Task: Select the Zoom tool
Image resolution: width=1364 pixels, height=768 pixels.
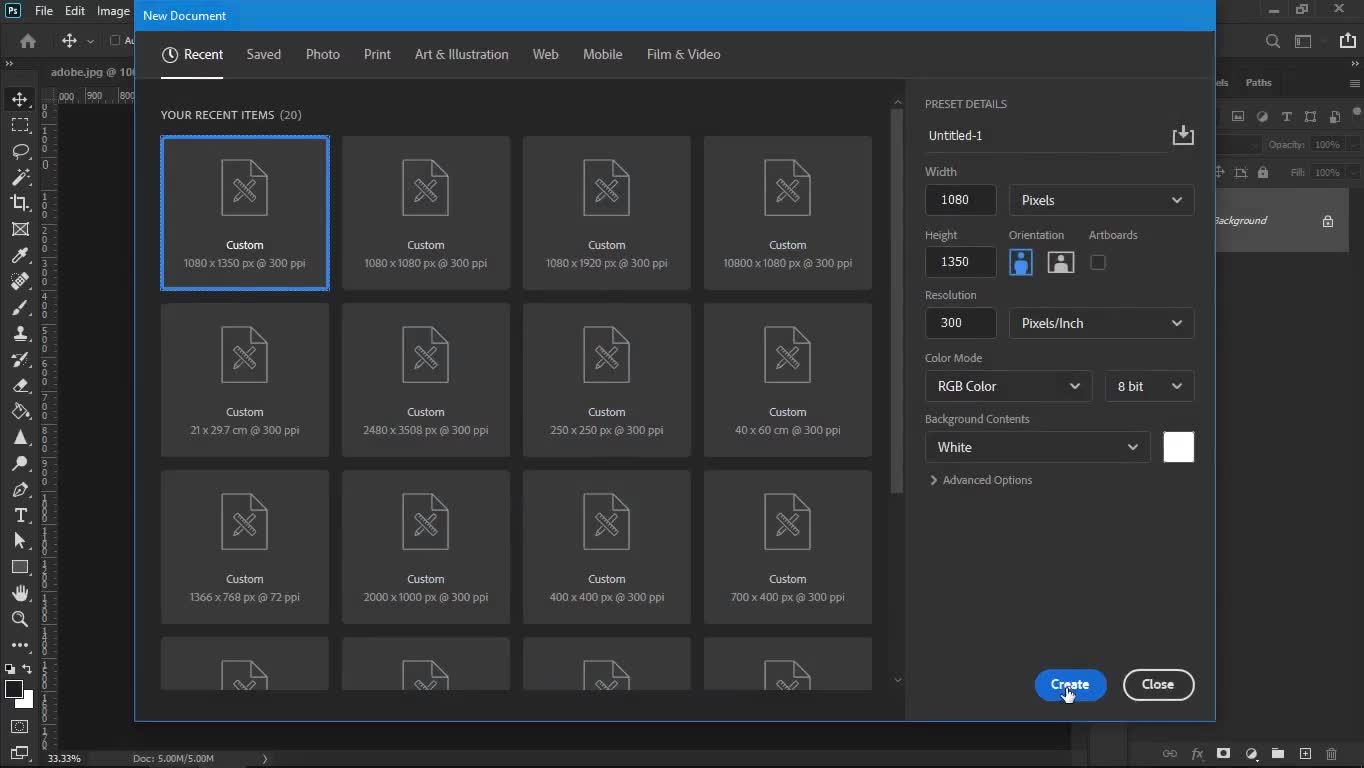Action: (x=20, y=619)
